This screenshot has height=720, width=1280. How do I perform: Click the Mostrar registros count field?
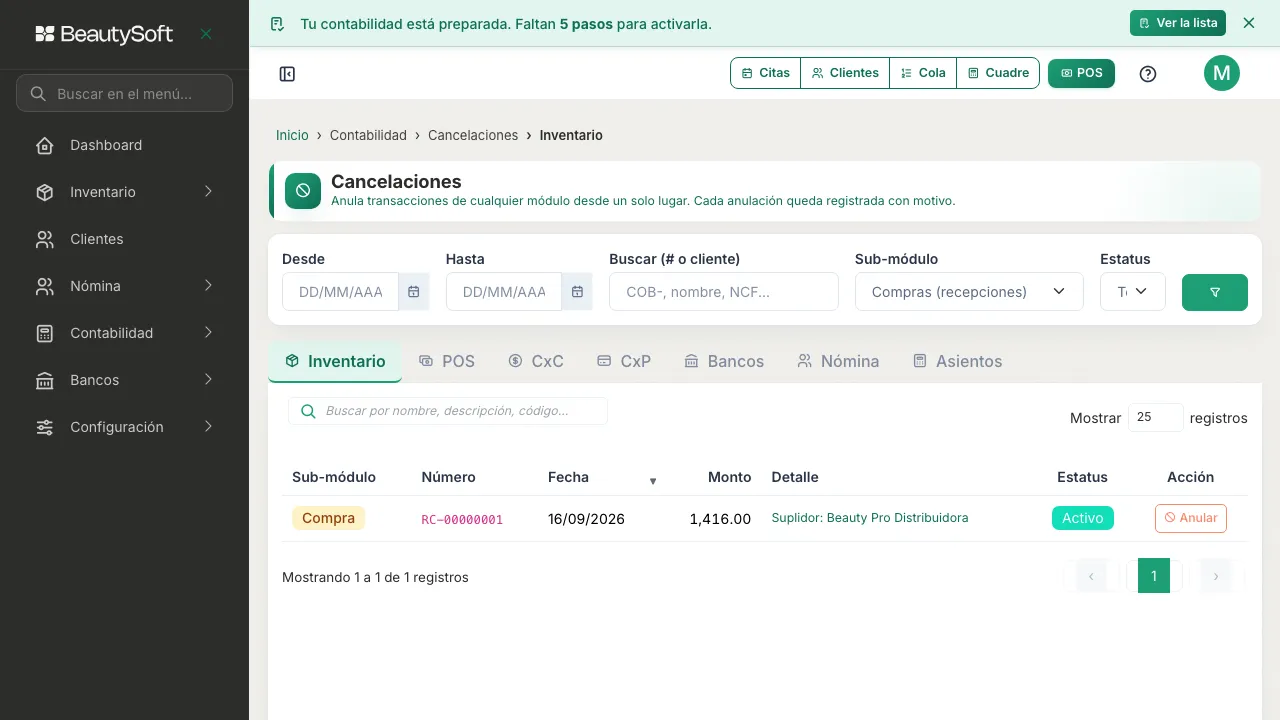[1156, 417]
